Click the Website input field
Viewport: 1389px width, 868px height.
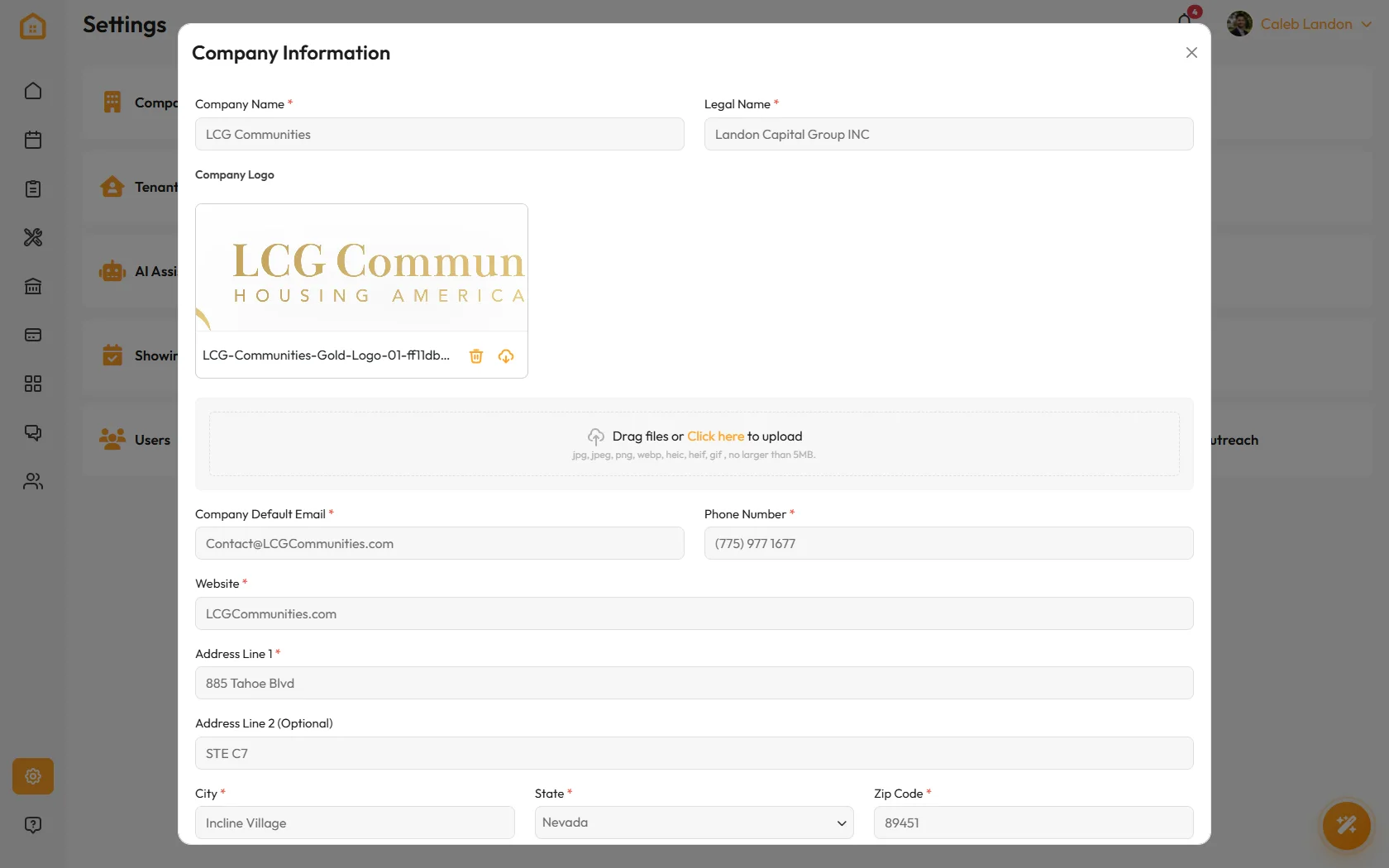pyautogui.click(x=694, y=613)
